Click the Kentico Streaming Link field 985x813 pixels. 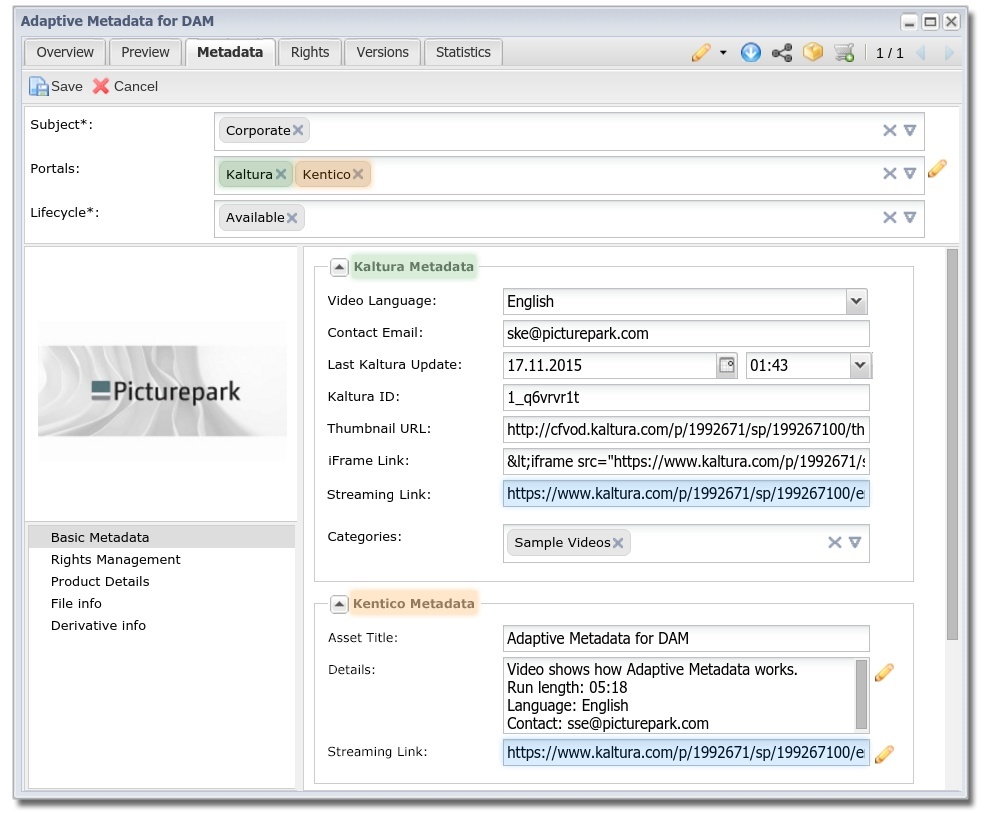coord(686,753)
